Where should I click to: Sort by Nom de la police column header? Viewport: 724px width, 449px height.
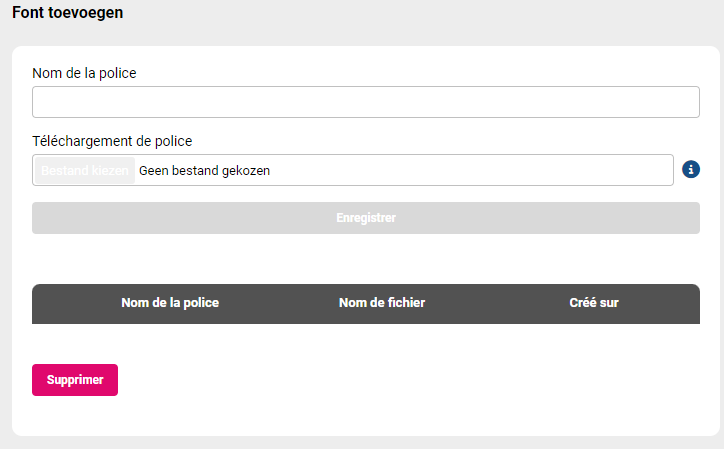pyautogui.click(x=170, y=303)
